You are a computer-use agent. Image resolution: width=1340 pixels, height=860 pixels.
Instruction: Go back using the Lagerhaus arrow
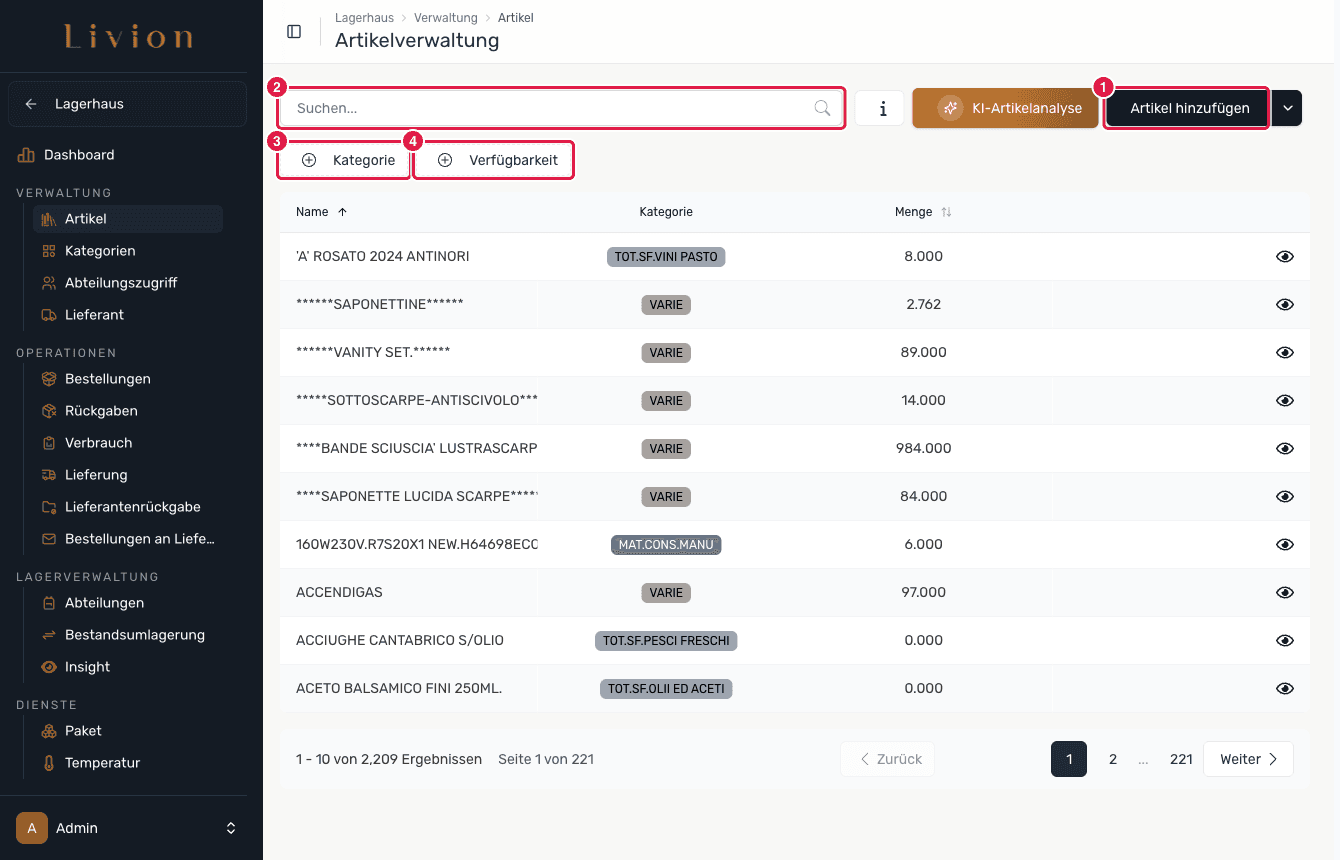31,104
